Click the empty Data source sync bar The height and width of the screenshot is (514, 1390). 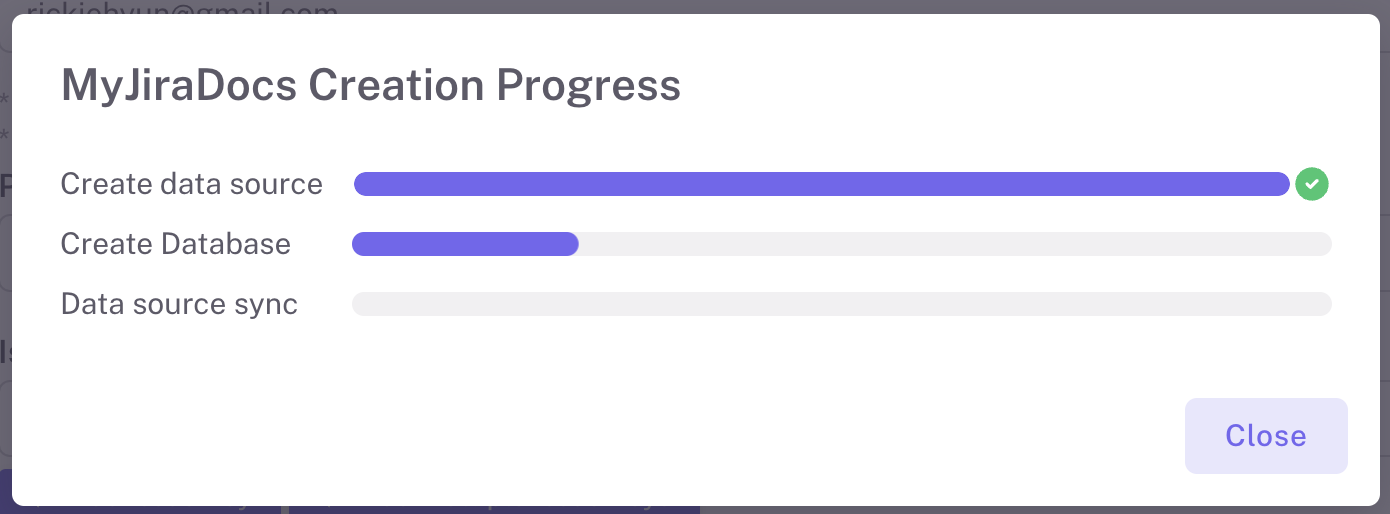point(841,304)
